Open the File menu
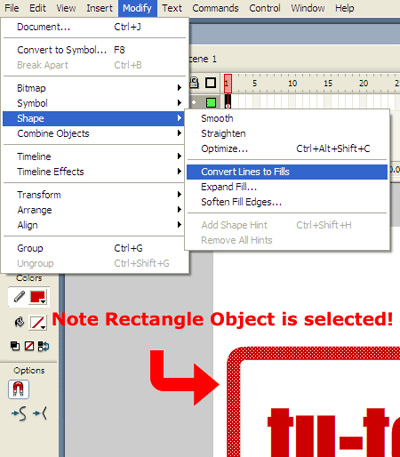 [12, 8]
